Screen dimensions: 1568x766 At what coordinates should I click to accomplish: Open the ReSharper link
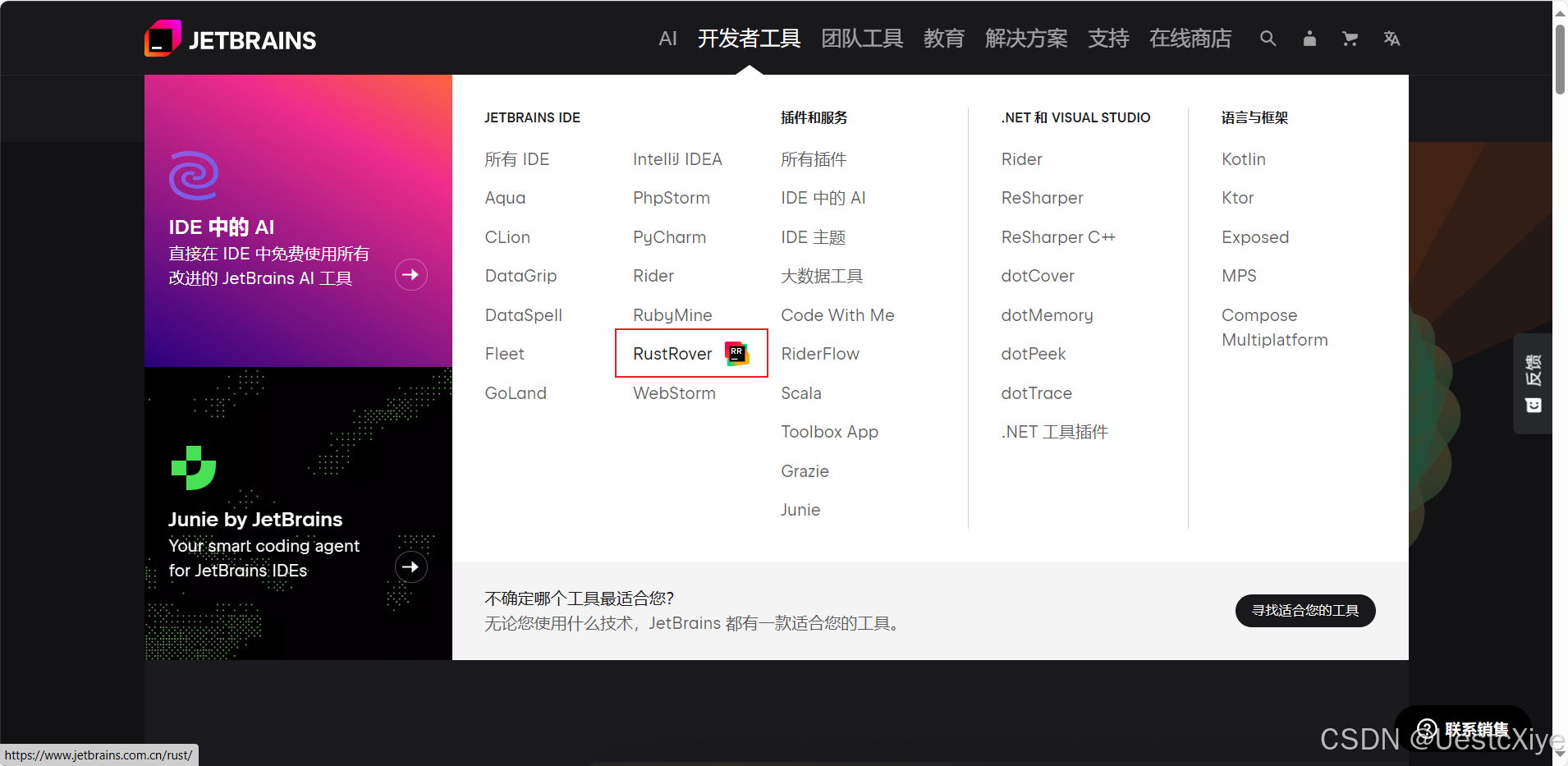coord(1042,198)
